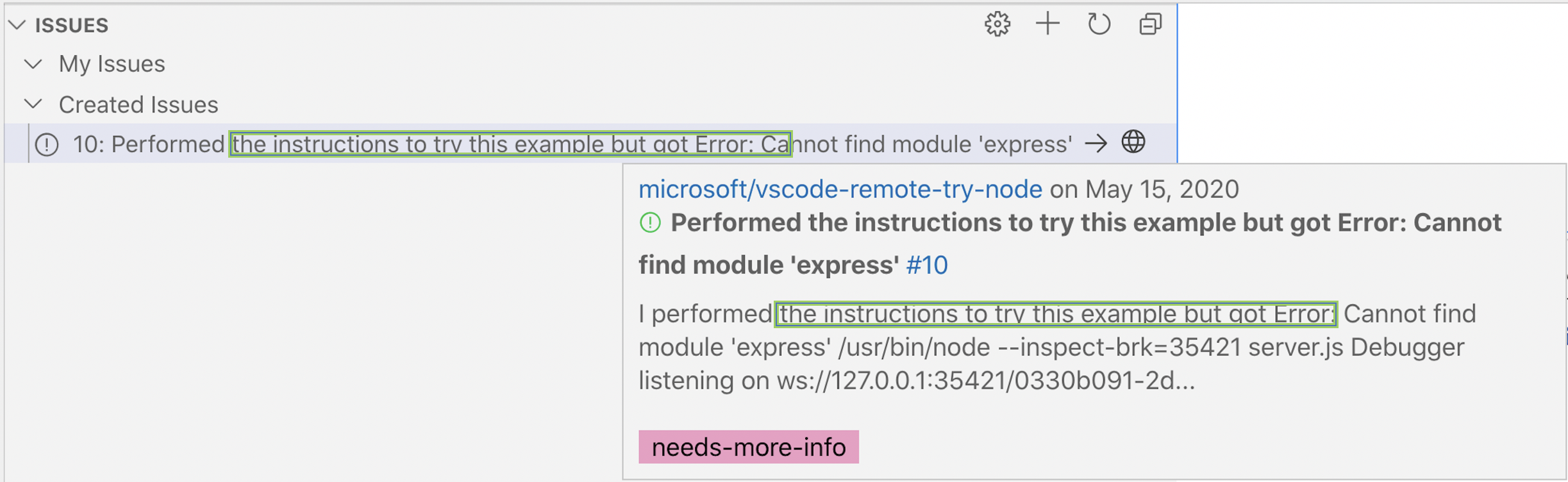Screen dimensions: 1568x482
Task: Open issue #10 using the arrow icon
Action: tap(1097, 142)
